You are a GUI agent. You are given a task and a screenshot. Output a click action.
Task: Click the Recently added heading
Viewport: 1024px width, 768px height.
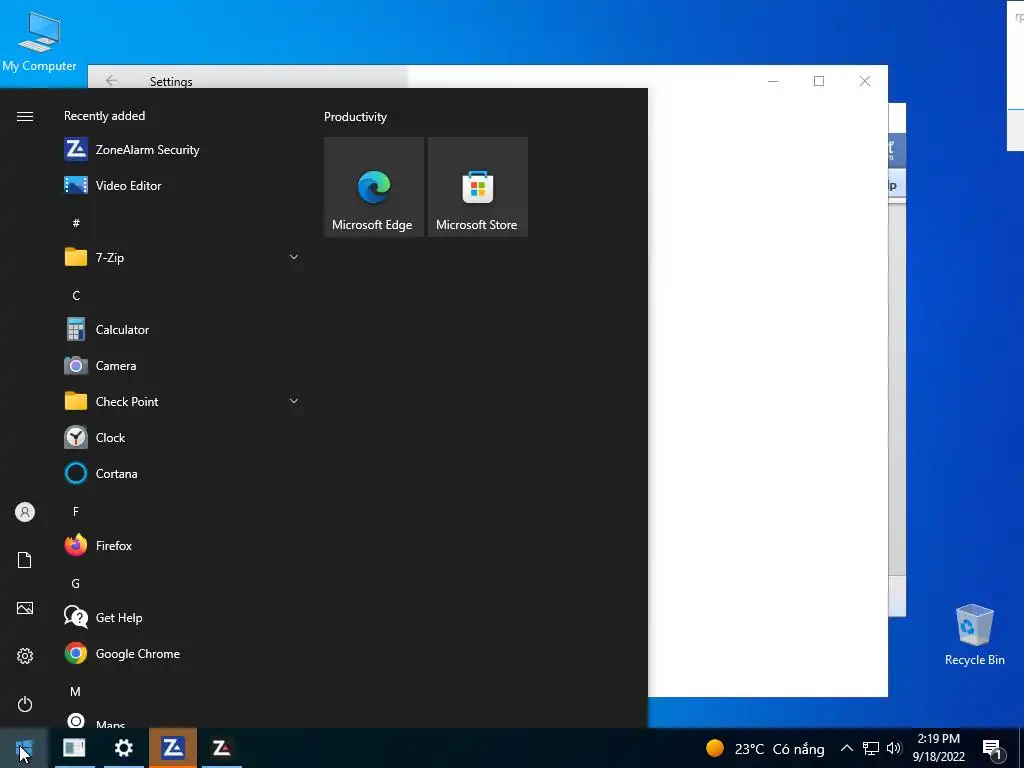104,116
